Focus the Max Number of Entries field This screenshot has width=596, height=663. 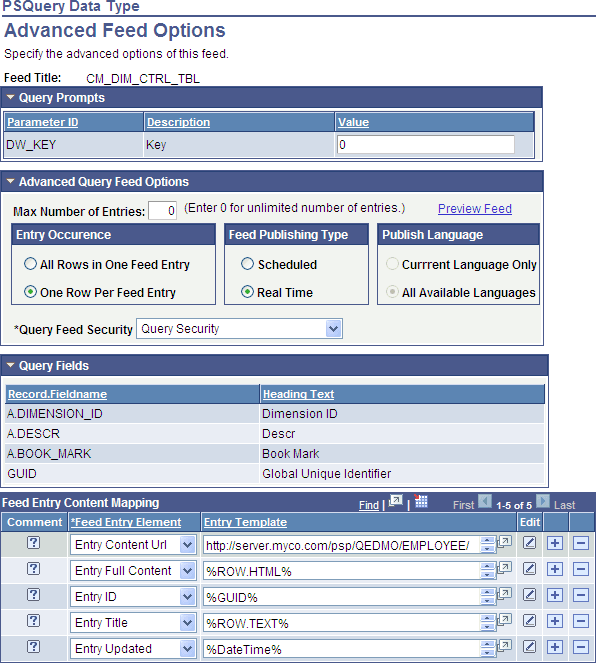162,210
